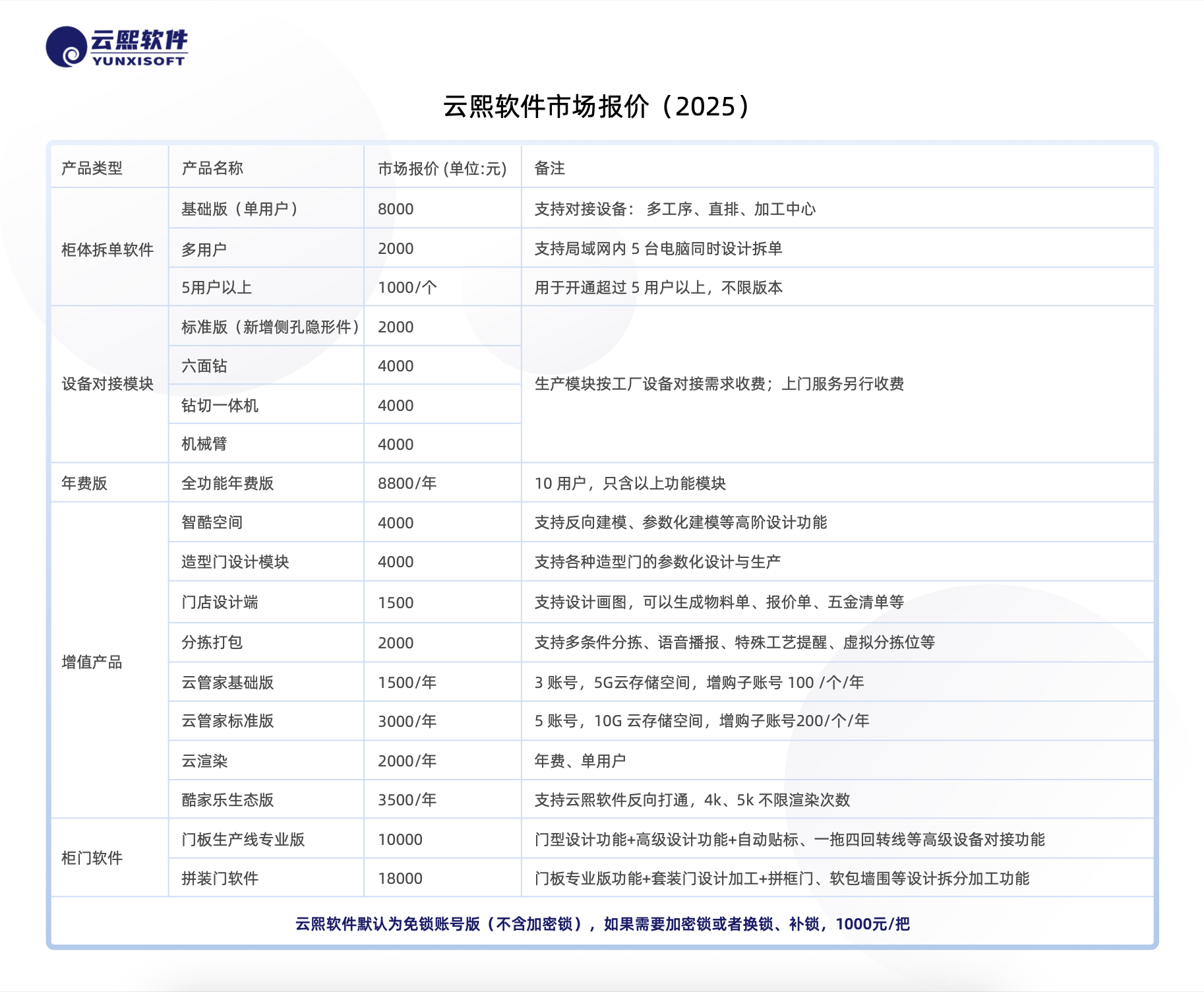The height and width of the screenshot is (992, 1204).
Task: Click the title 云熙软件市场报价（2025）
Action: pos(596,106)
